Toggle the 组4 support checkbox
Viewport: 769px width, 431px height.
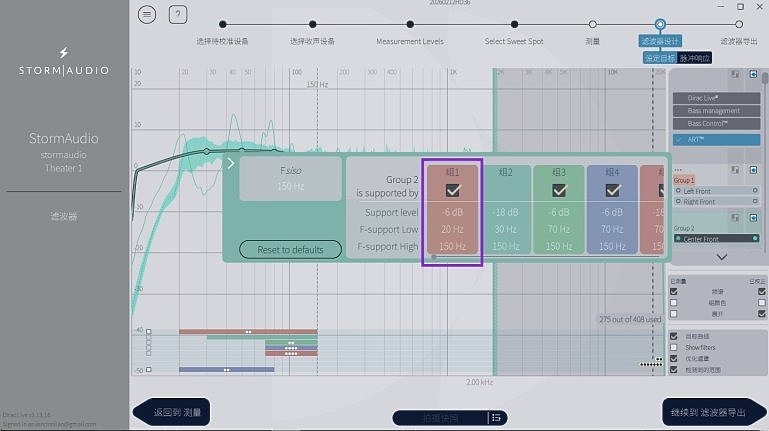(x=613, y=190)
